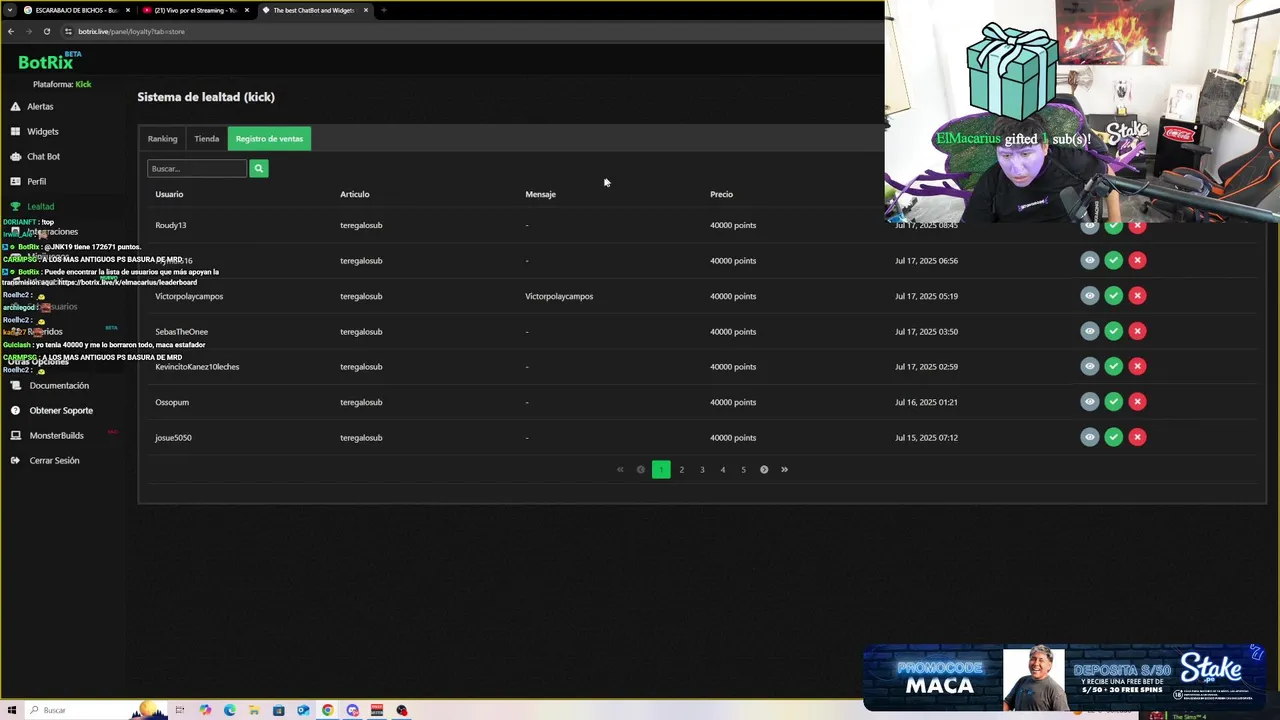1280x720 pixels.
Task: Go to previous page of sales
Action: coord(641,469)
